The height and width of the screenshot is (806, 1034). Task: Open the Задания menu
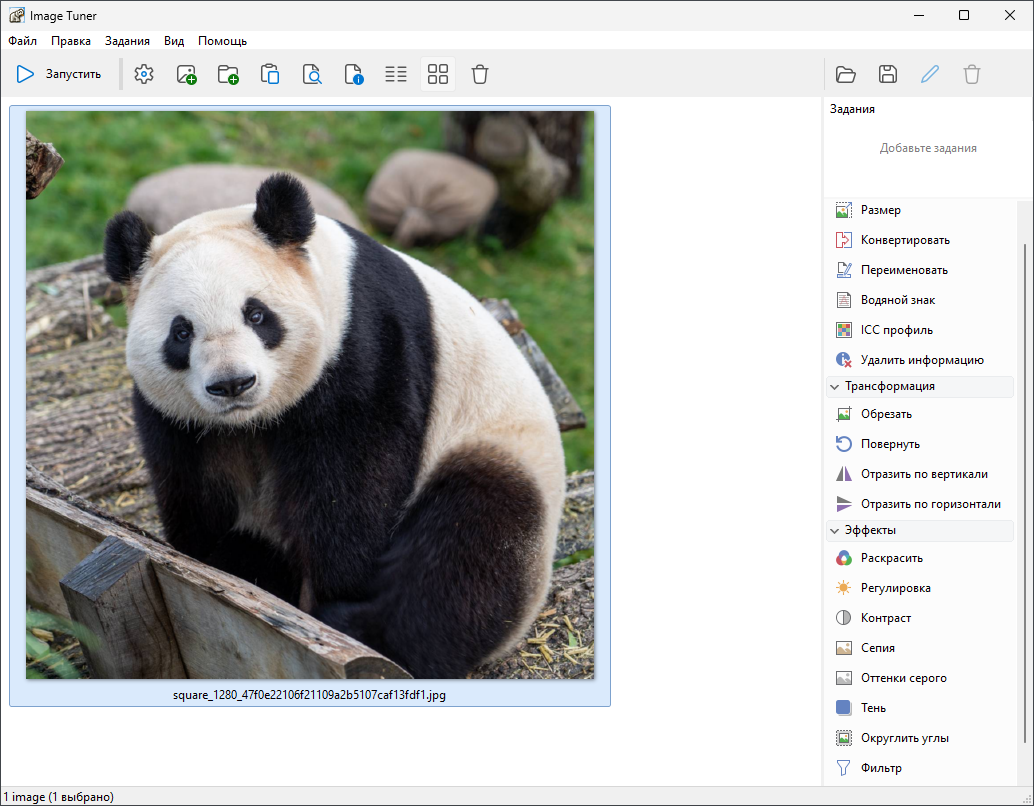coord(127,41)
